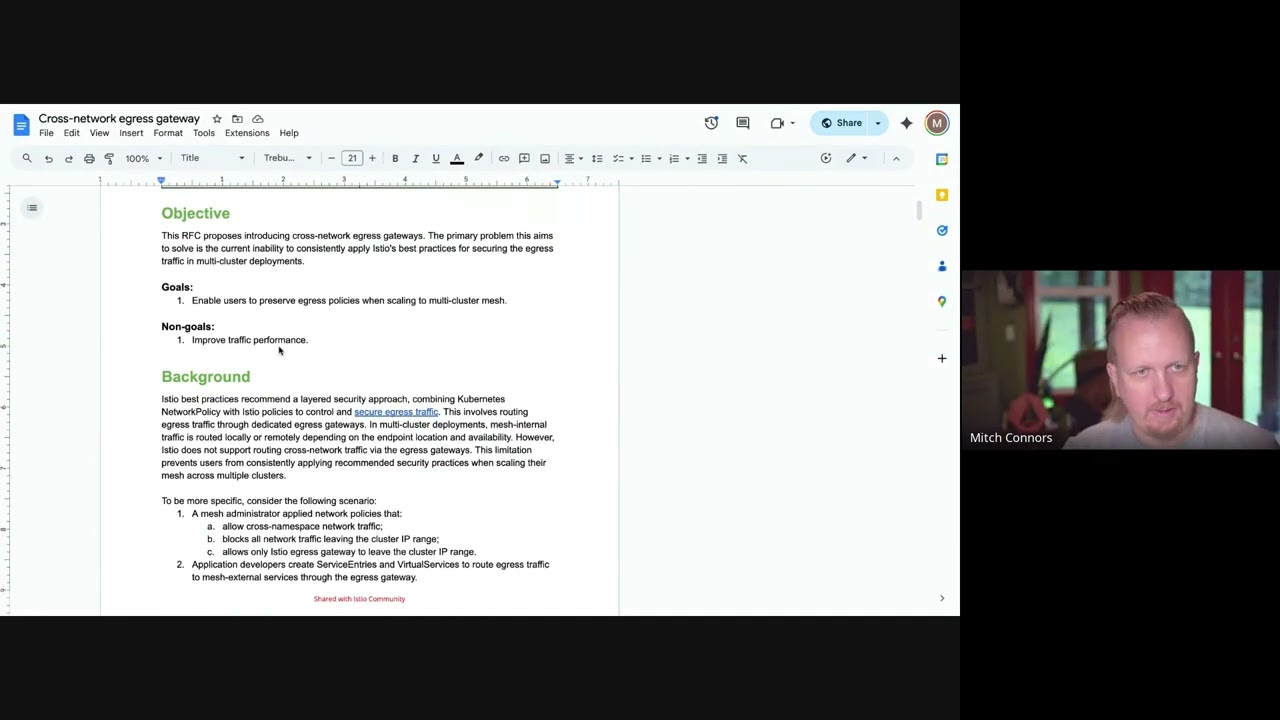Click the spinning activity indicator icon in toolbar

pyautogui.click(x=826, y=158)
